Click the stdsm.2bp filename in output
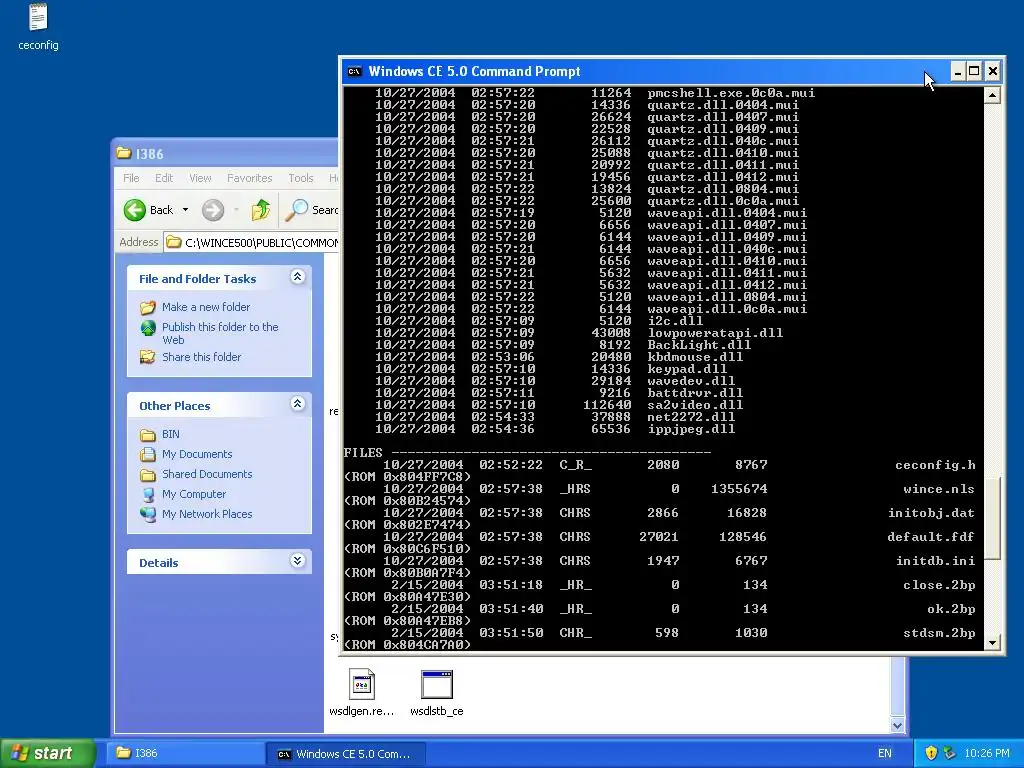 (939, 633)
